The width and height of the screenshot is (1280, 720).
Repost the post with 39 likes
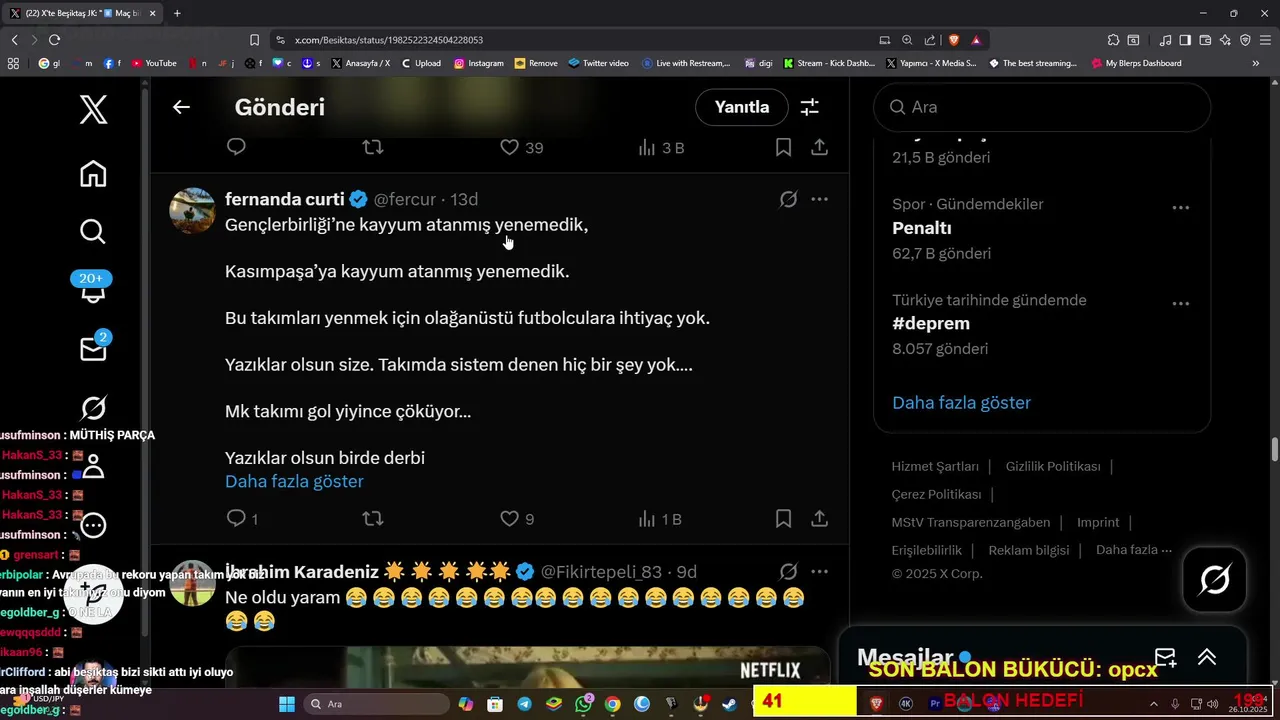pos(372,147)
